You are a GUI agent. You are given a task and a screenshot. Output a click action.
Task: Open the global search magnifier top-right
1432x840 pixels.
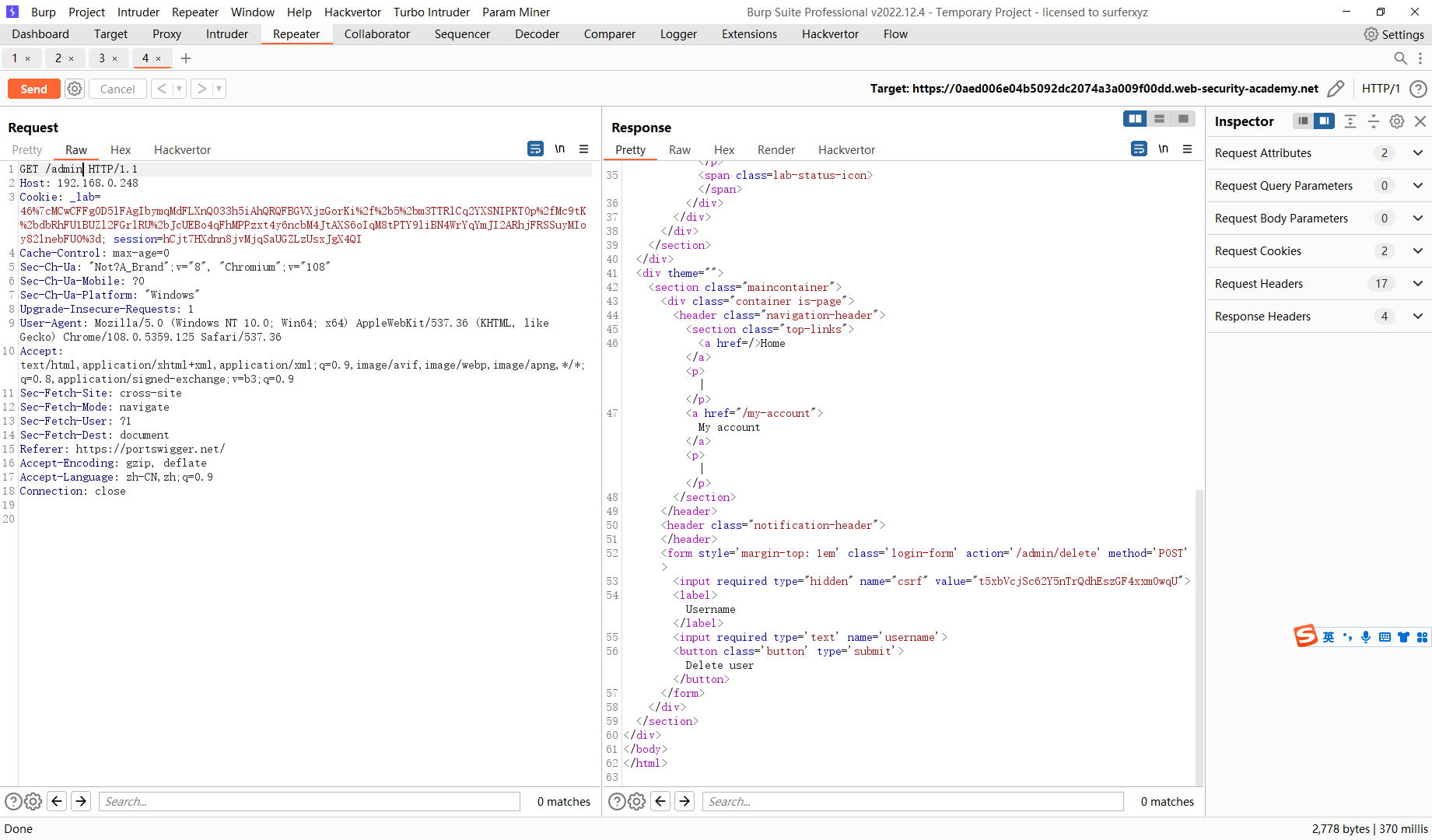click(1400, 58)
